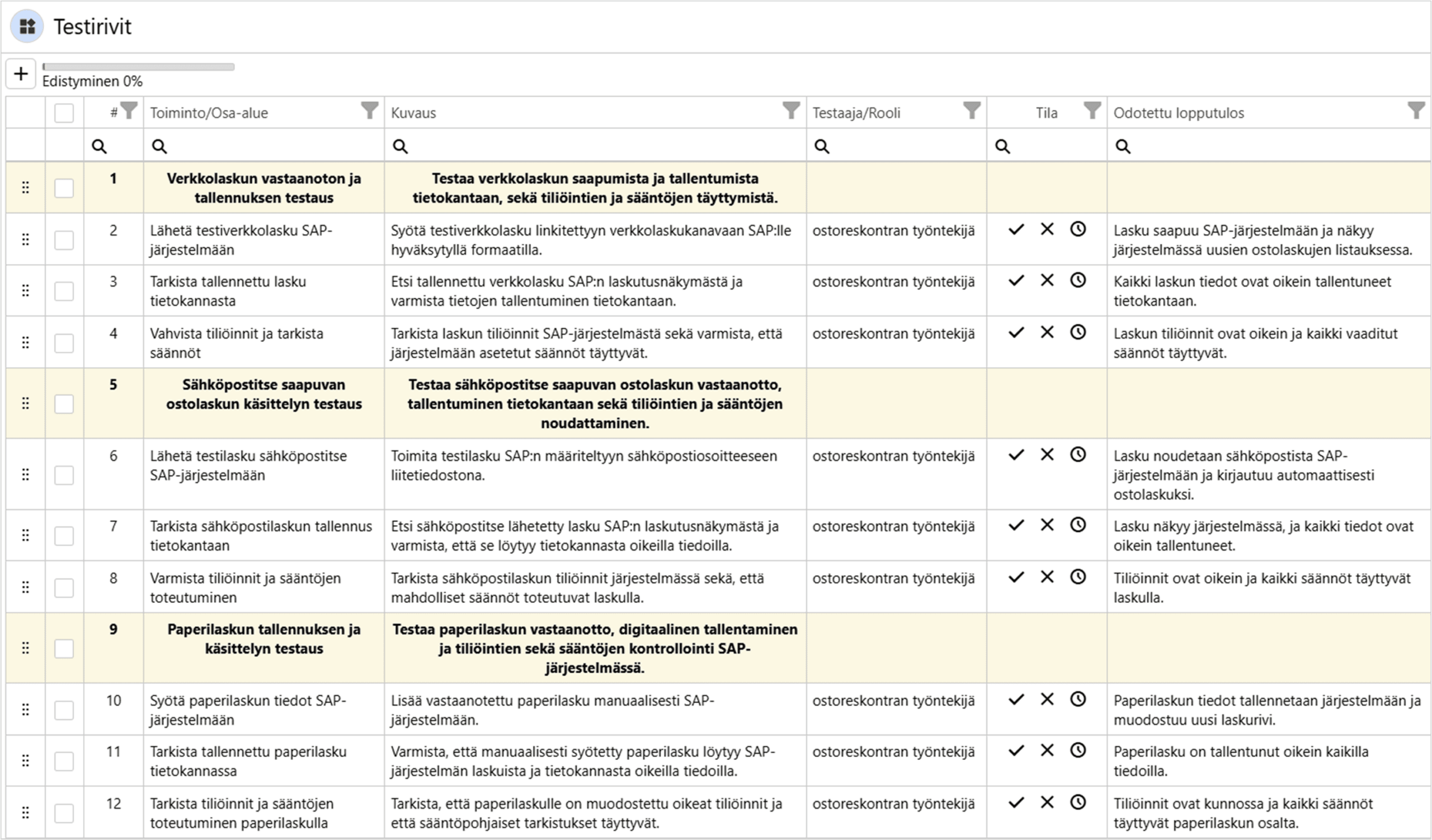The width and height of the screenshot is (1432, 840).
Task: Click the plus button to add a test row
Action: coord(21,74)
